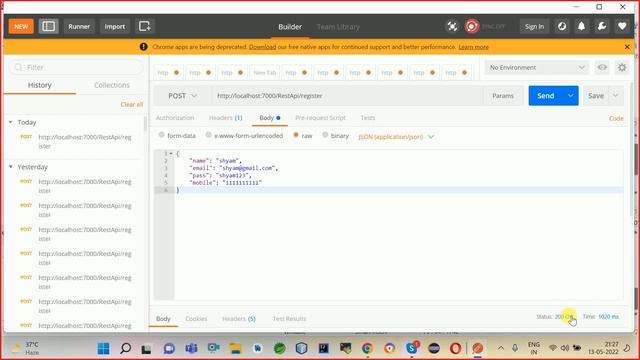Open a new window icon
The image size is (640, 360).
coord(144,27)
